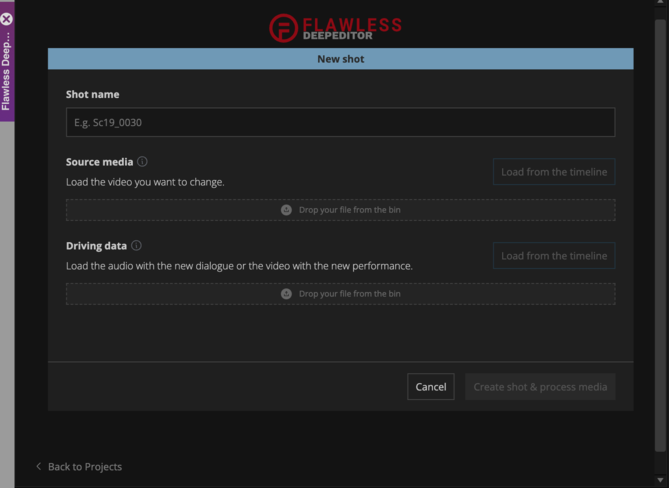The width and height of the screenshot is (669, 488).
Task: Click the scrollbar down arrow
Action: click(x=660, y=481)
